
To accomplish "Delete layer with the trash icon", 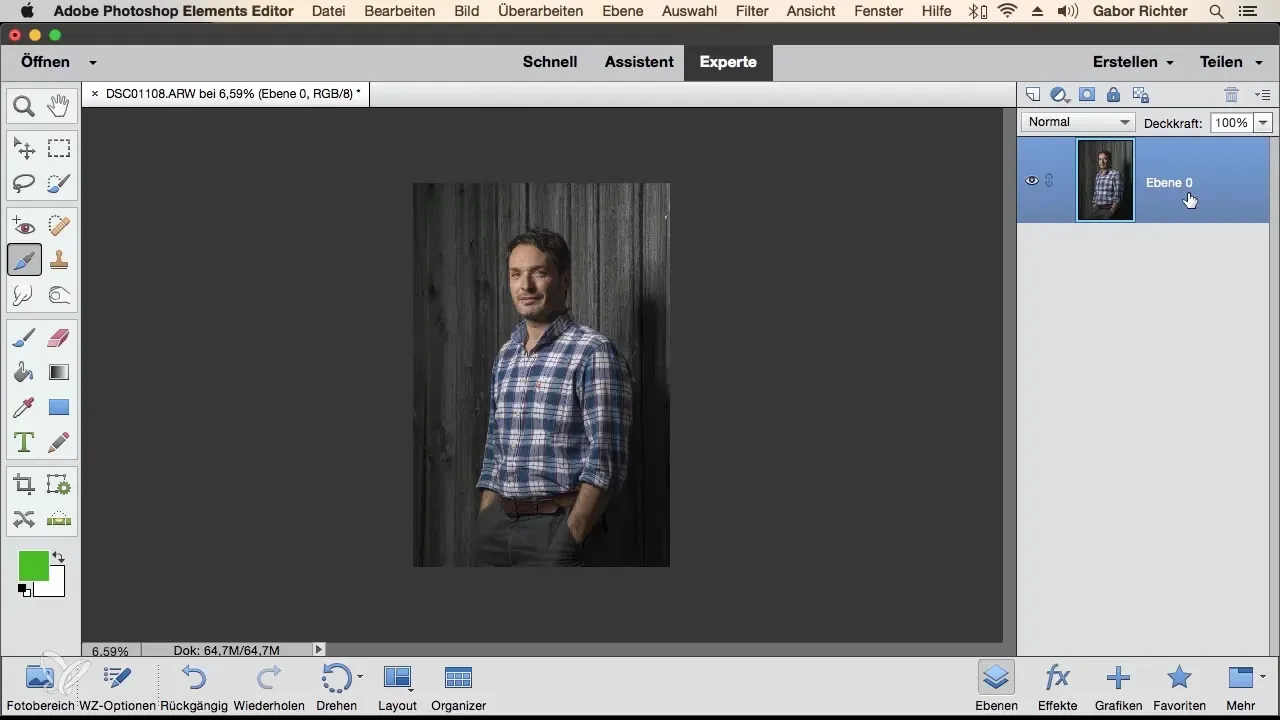I will (x=1232, y=95).
